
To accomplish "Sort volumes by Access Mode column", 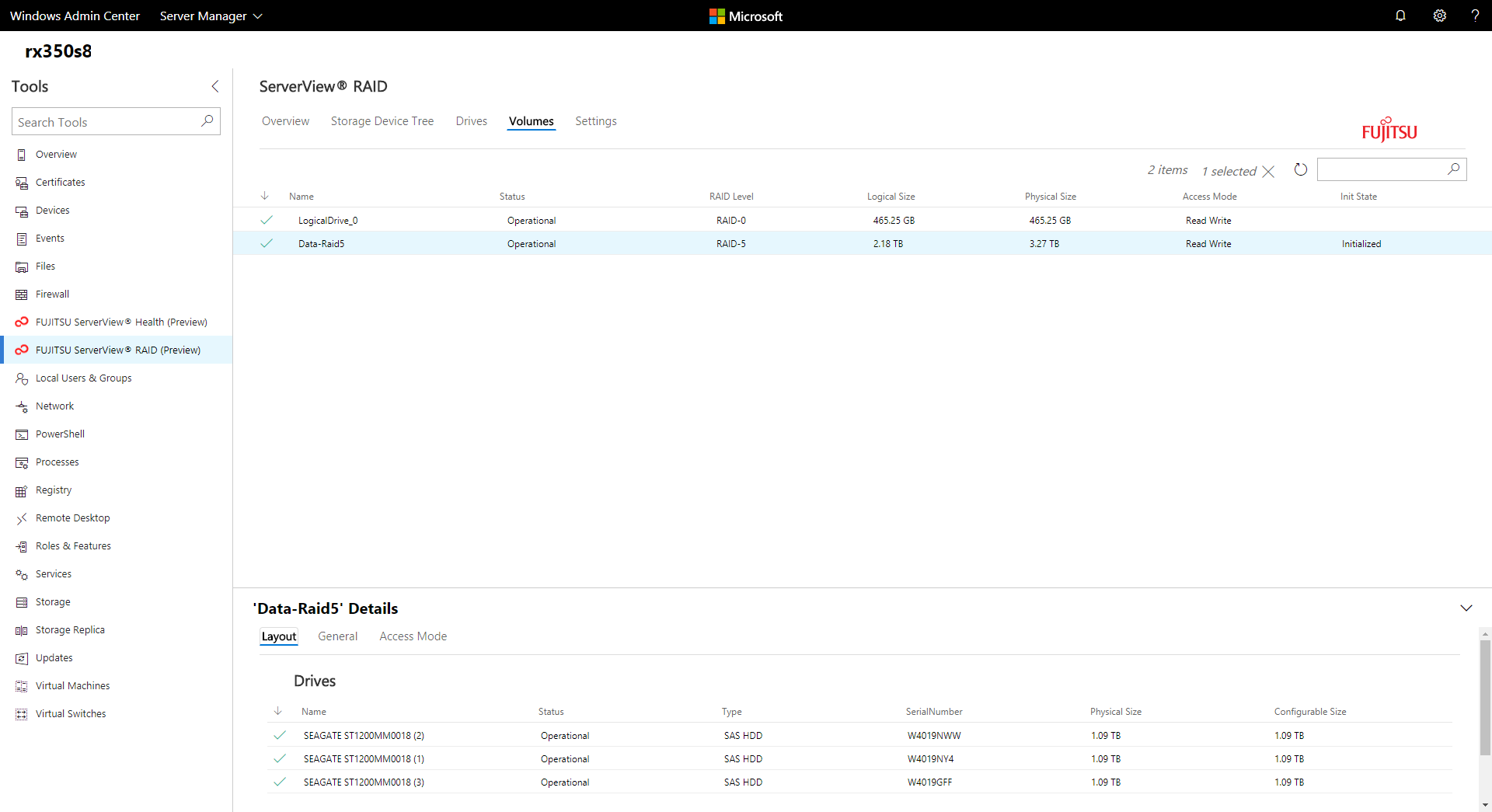I will tap(1209, 197).
